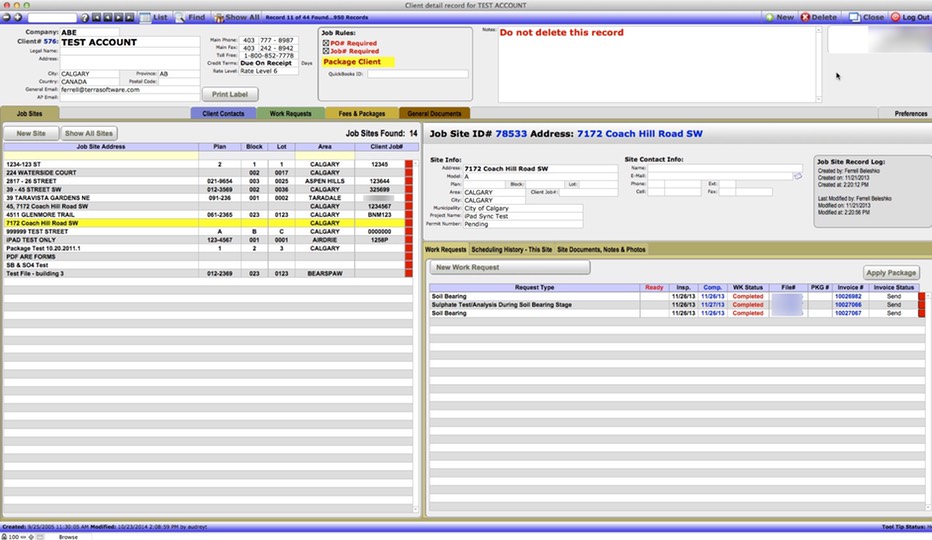Click the Notes scrollbar at right edge
The image size is (932, 540).
pyautogui.click(x=818, y=64)
